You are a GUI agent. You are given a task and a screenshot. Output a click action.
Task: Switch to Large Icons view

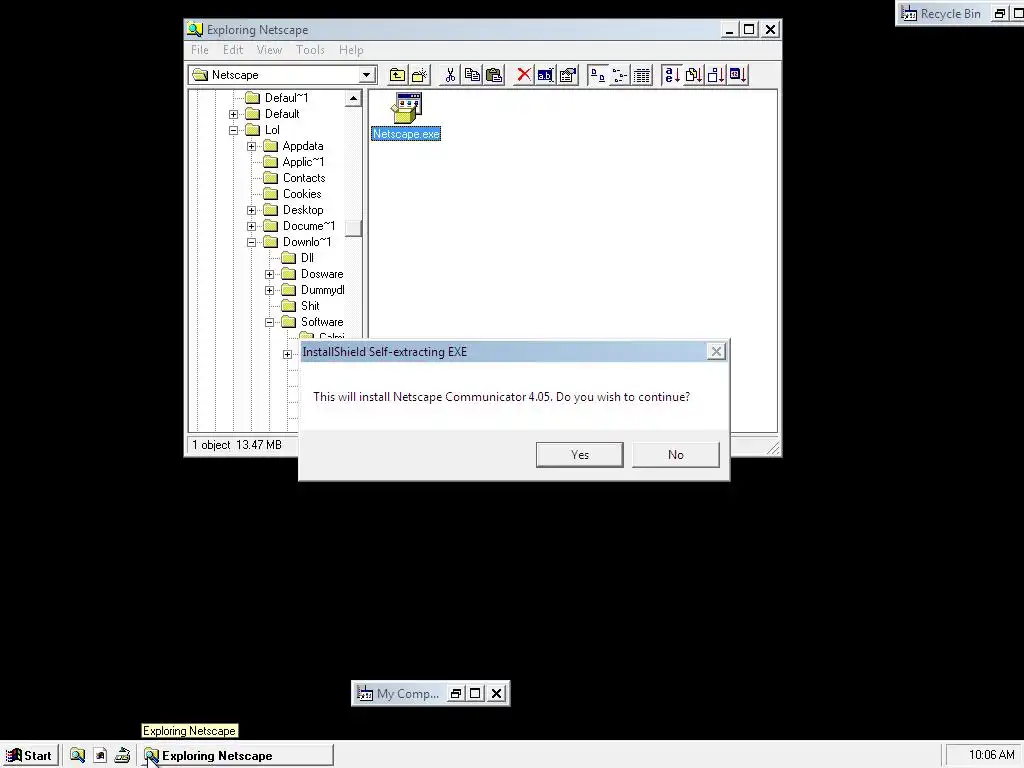(598, 75)
